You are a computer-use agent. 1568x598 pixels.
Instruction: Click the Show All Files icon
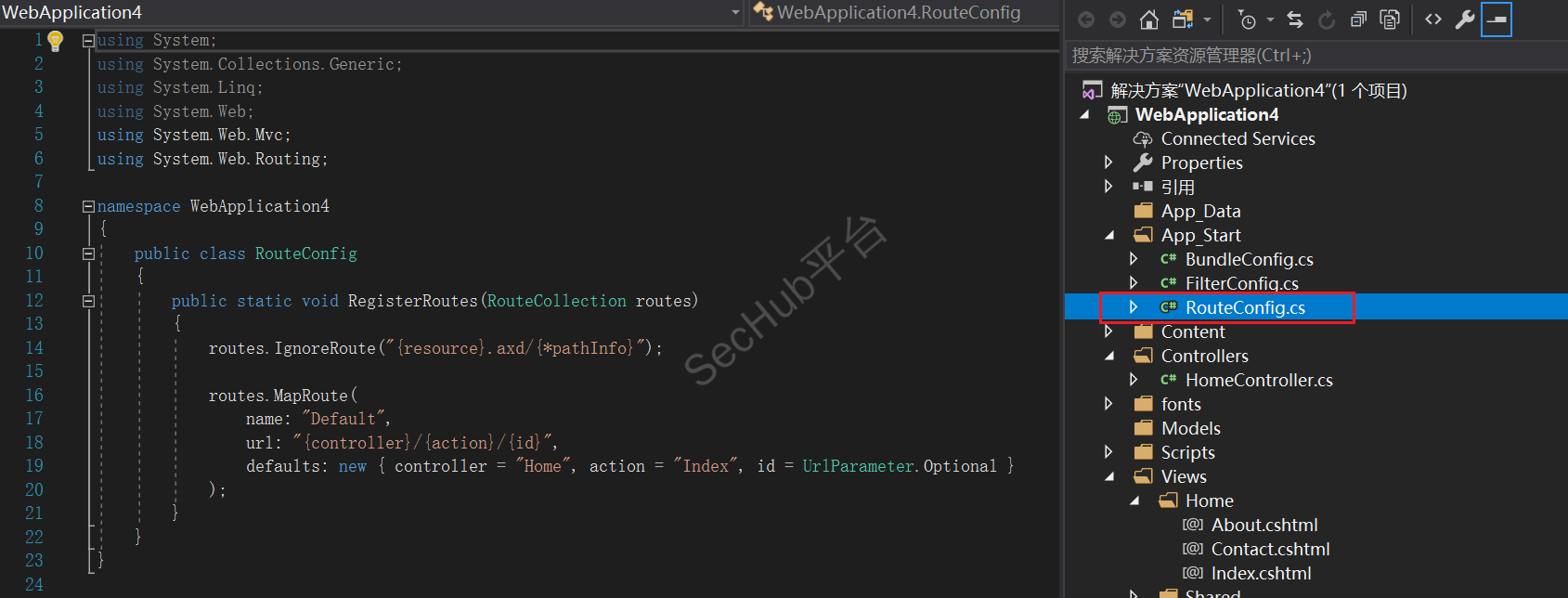1390,19
